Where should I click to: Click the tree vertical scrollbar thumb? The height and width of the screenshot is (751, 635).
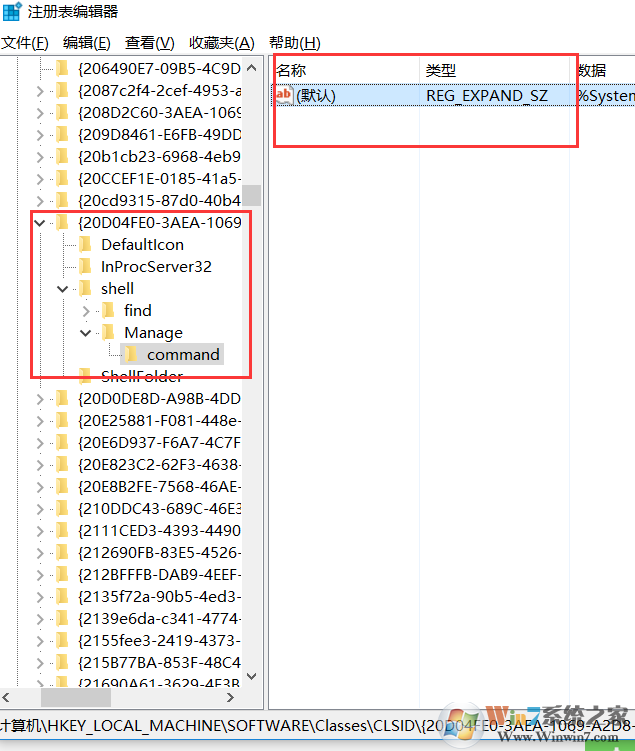(251, 195)
